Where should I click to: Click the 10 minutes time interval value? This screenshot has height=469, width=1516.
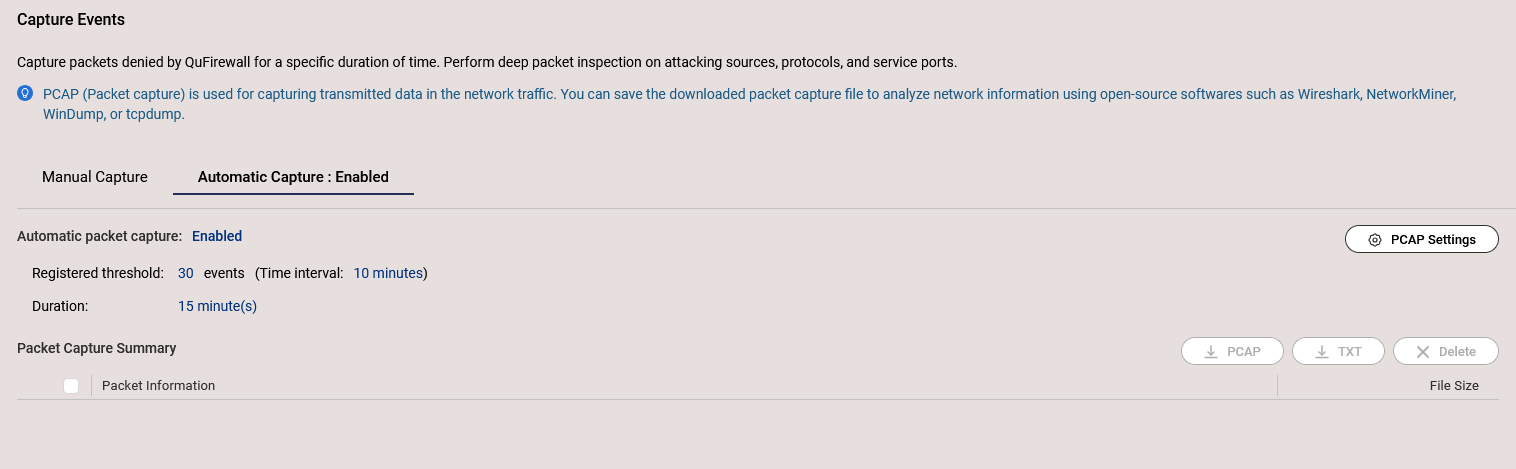tap(388, 273)
